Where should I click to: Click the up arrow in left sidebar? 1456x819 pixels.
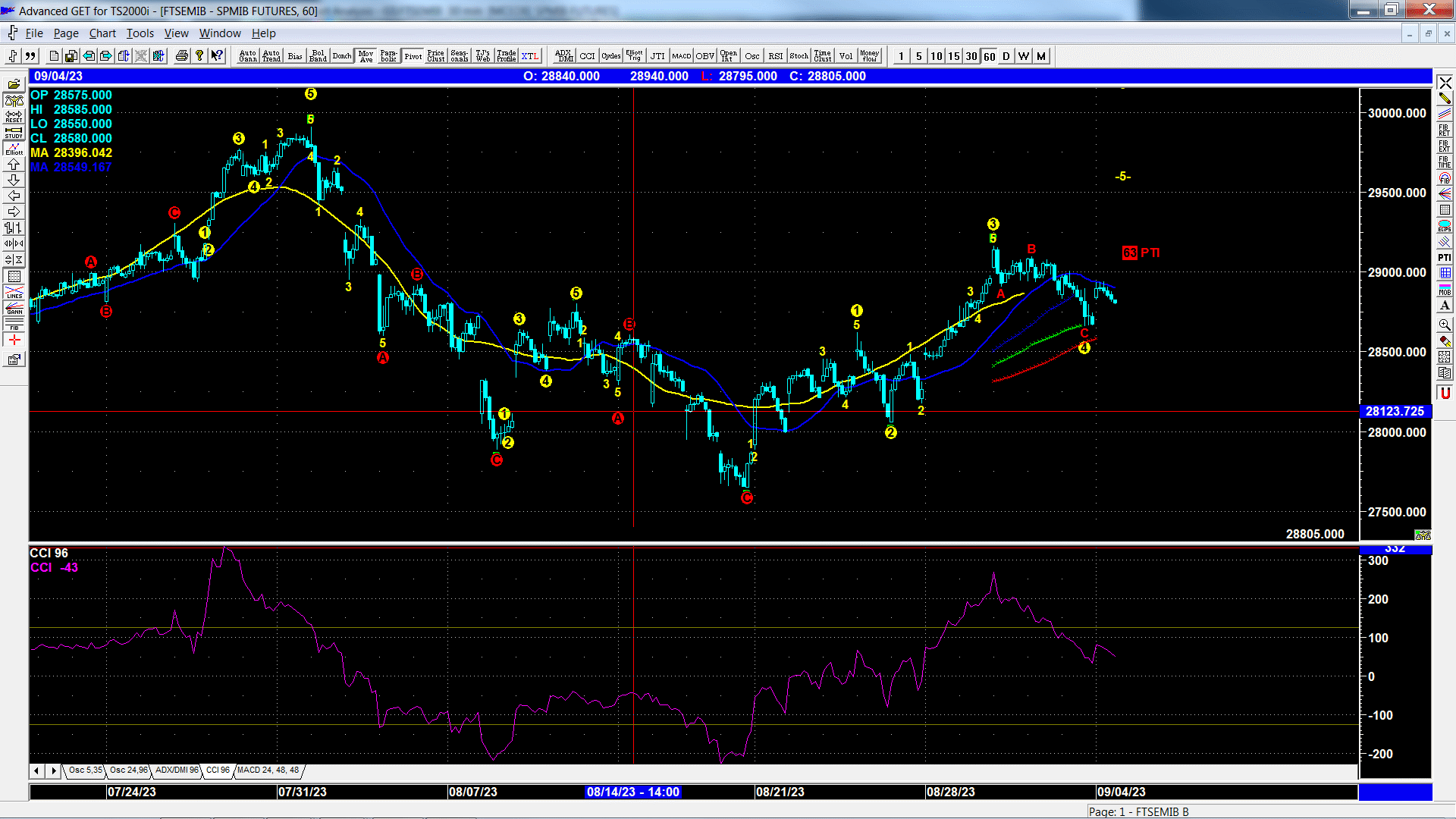coord(14,164)
